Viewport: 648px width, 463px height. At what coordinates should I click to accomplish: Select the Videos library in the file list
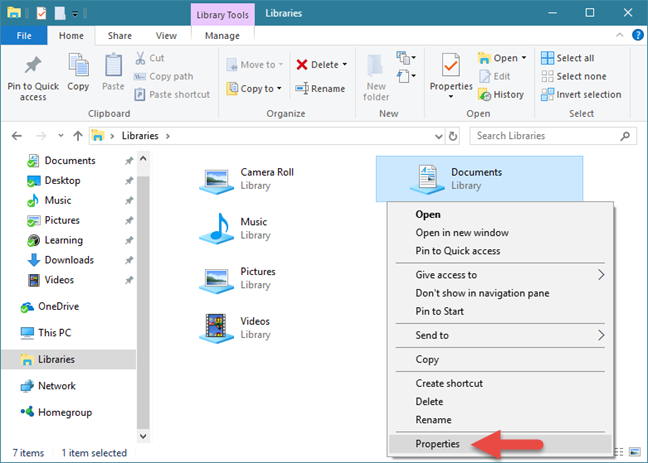pos(235,327)
